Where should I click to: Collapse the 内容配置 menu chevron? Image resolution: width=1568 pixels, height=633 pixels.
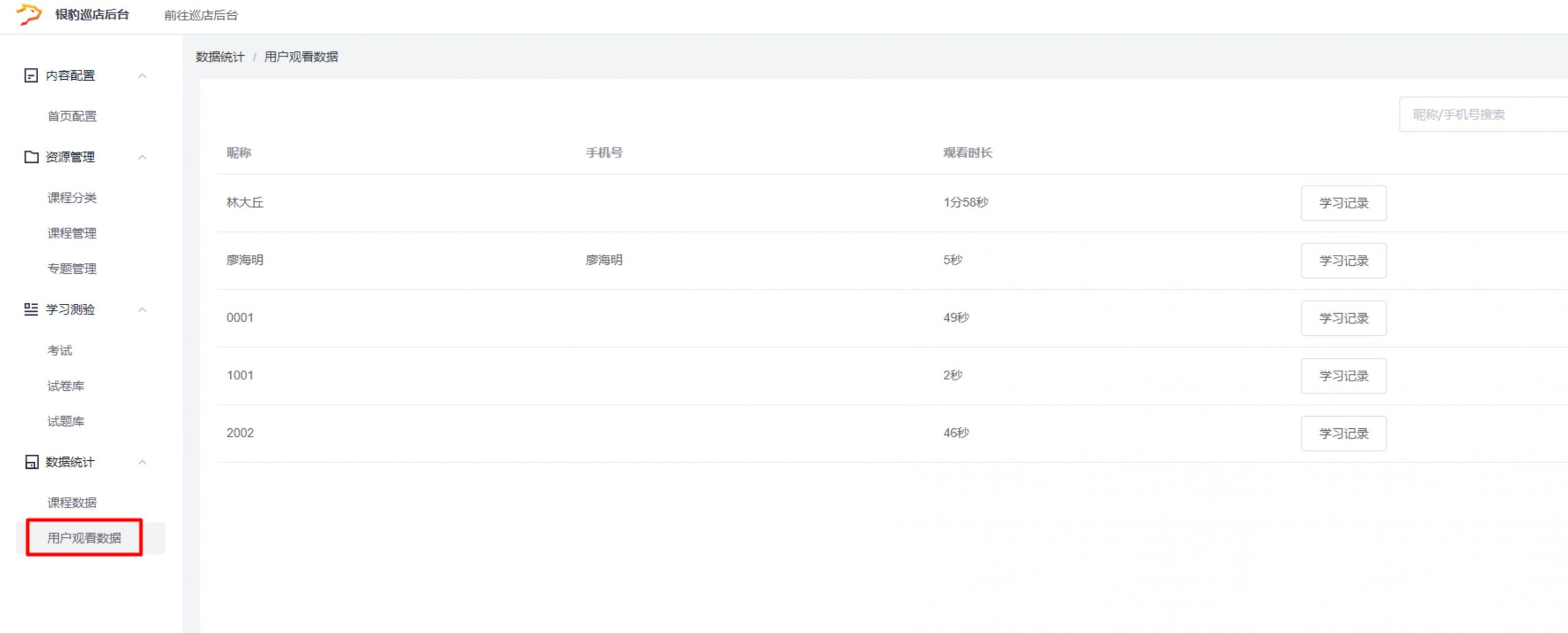142,75
